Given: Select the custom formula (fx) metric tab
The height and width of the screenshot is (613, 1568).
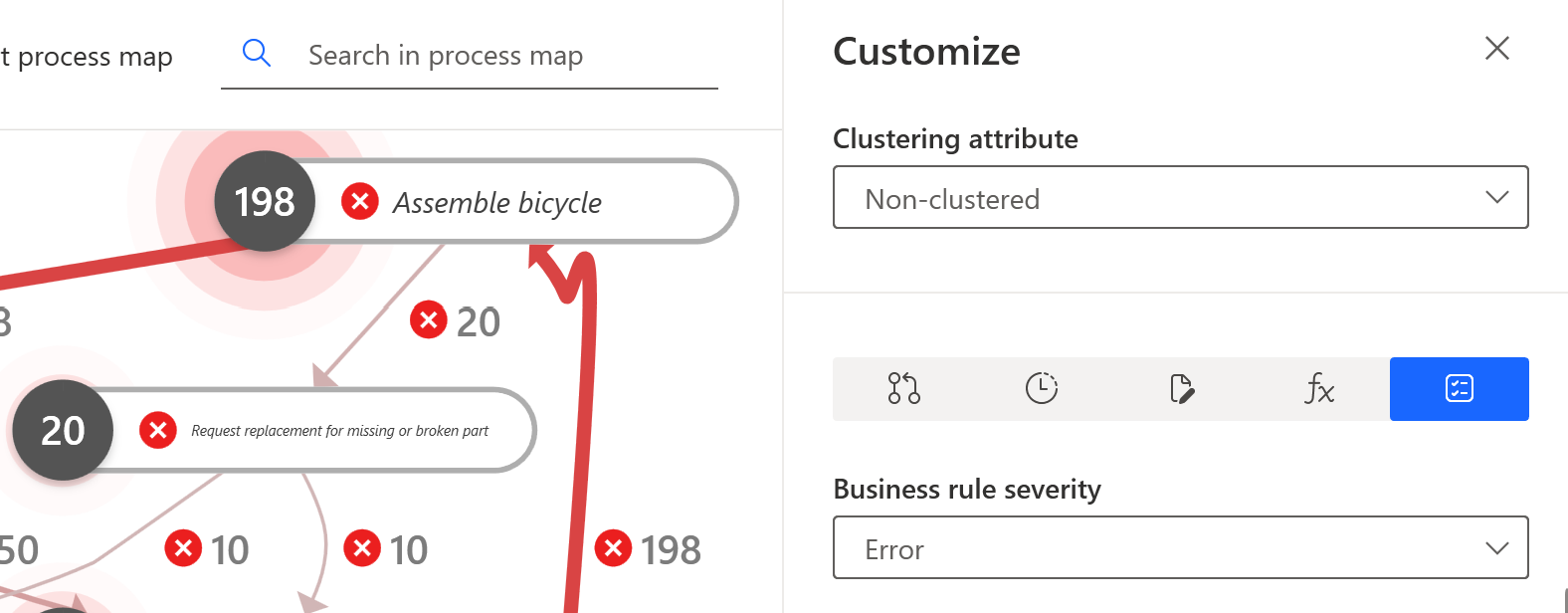Looking at the screenshot, I should [x=1319, y=389].
